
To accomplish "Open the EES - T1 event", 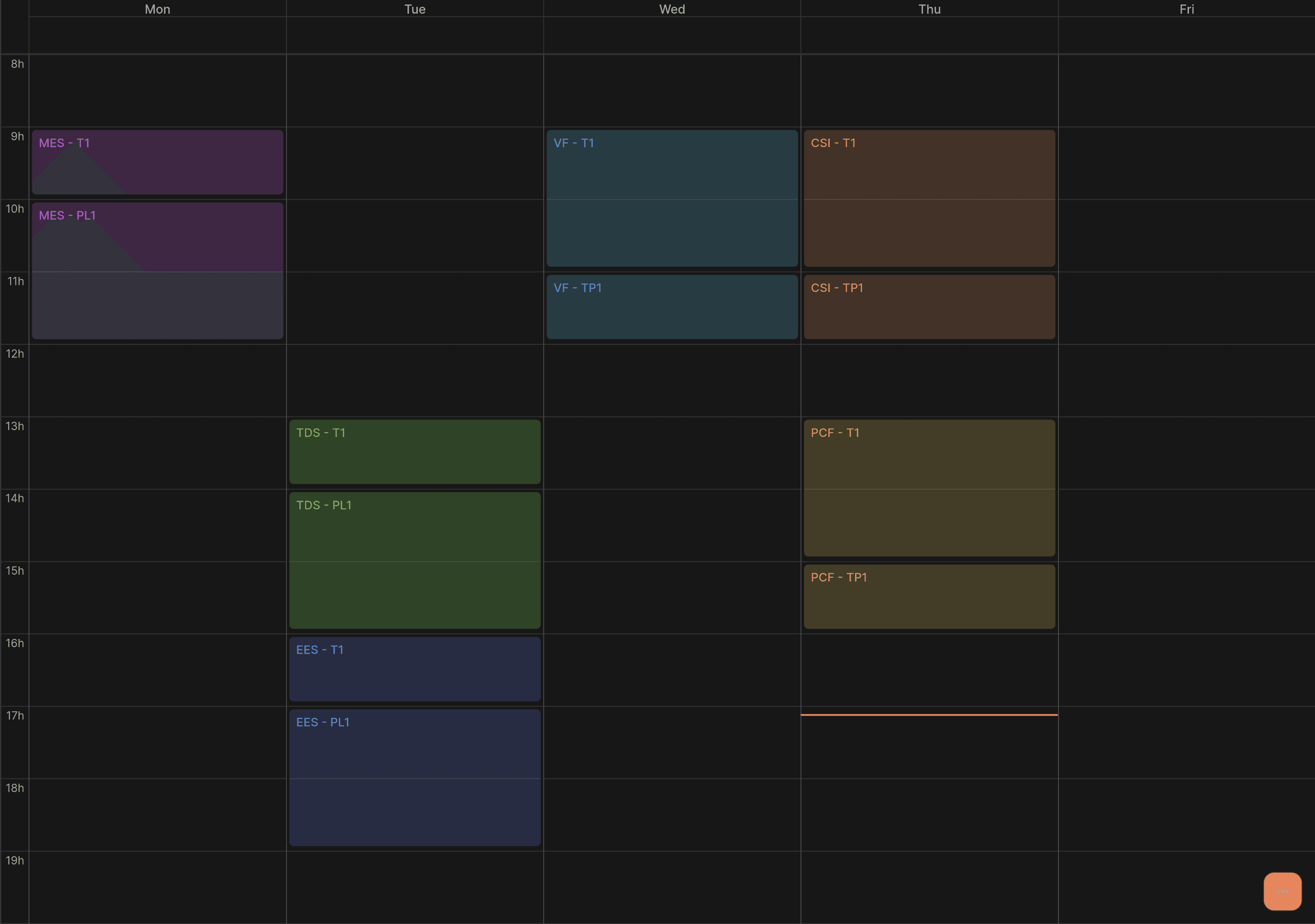I will tap(415, 669).
